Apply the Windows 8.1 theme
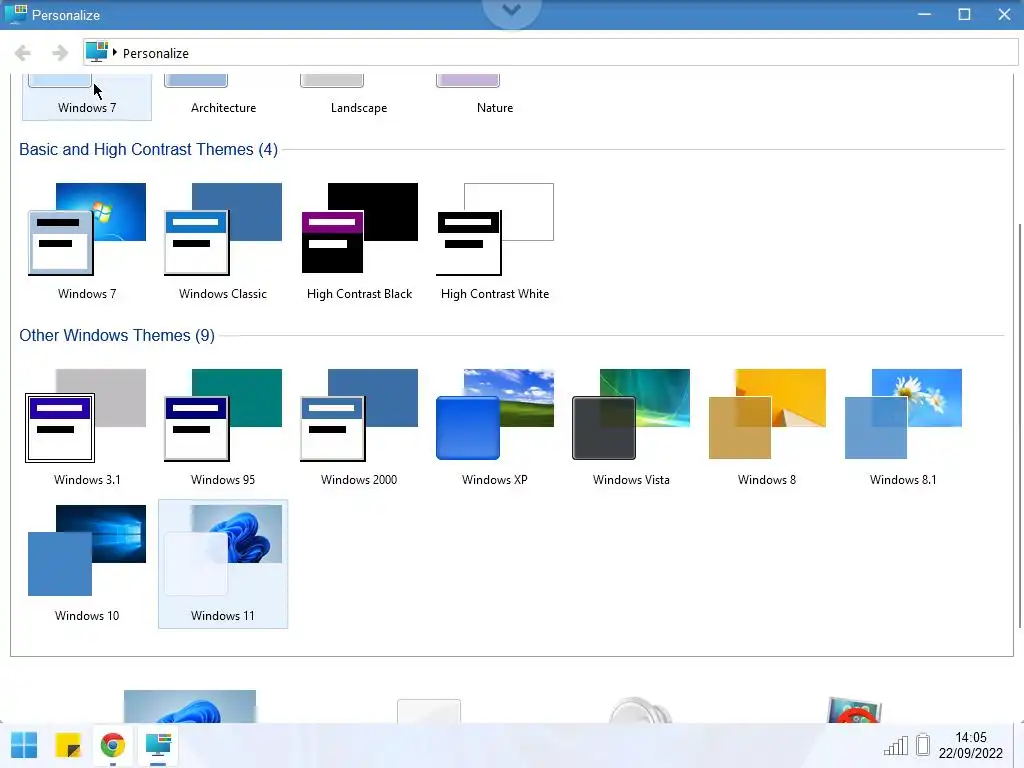The image size is (1024, 768). (x=903, y=427)
